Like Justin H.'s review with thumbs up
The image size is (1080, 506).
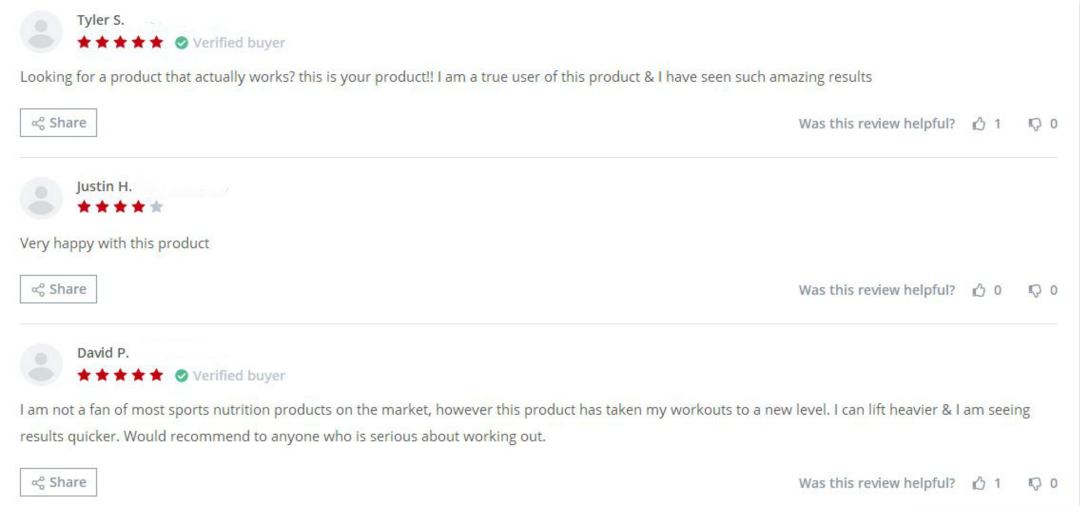pyautogui.click(x=979, y=291)
